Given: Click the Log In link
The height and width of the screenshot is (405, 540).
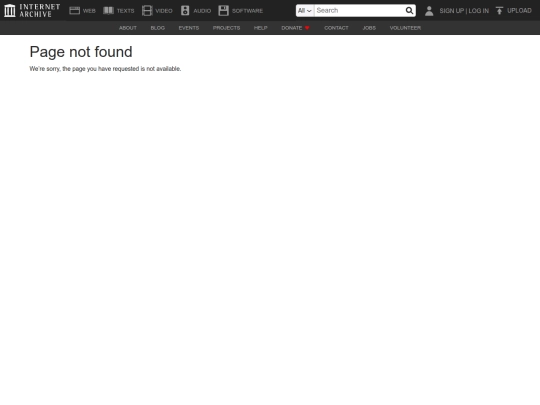Looking at the screenshot, I should pyautogui.click(x=479, y=11).
